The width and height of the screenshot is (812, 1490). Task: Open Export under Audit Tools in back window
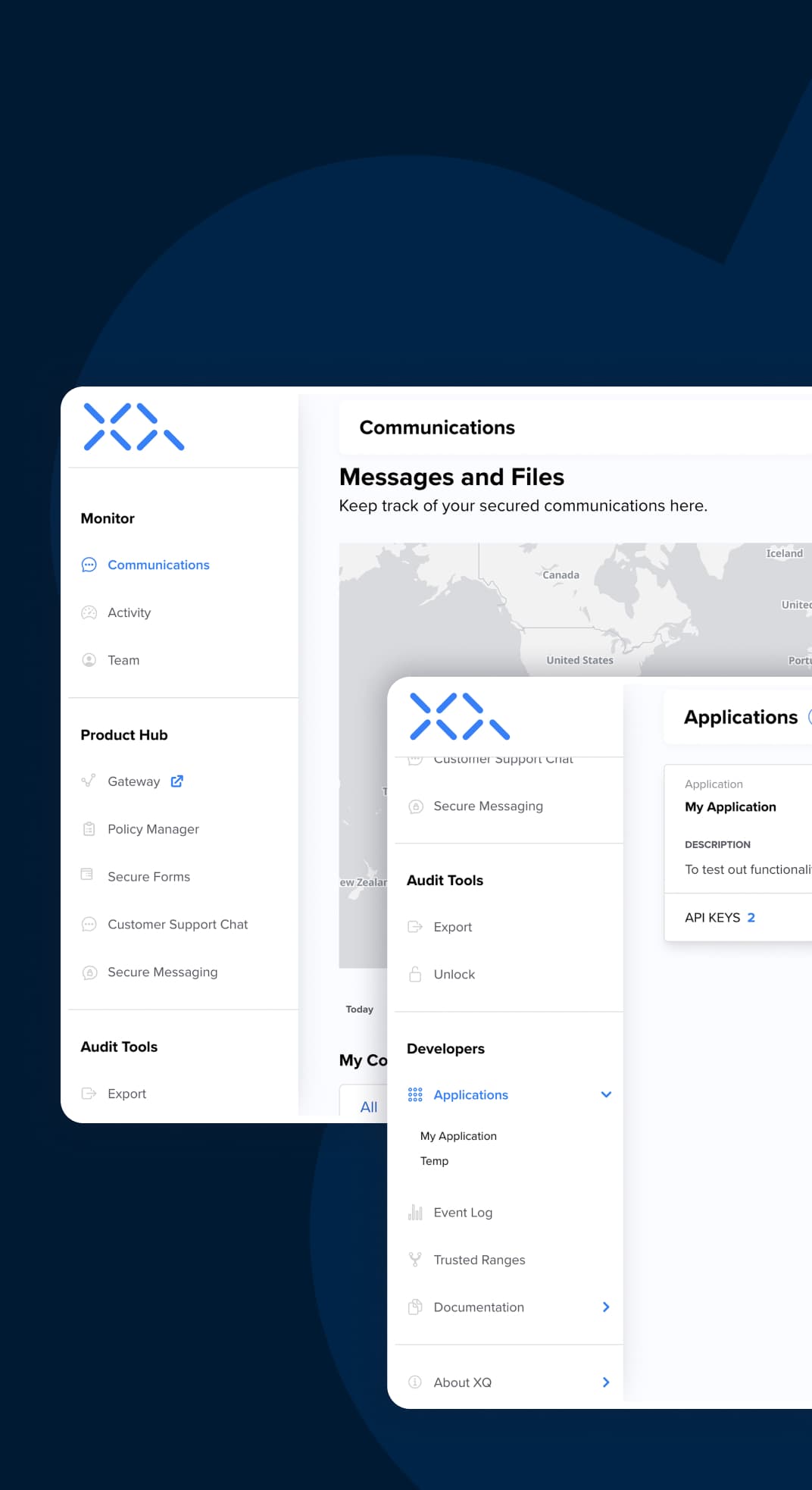pos(126,1094)
